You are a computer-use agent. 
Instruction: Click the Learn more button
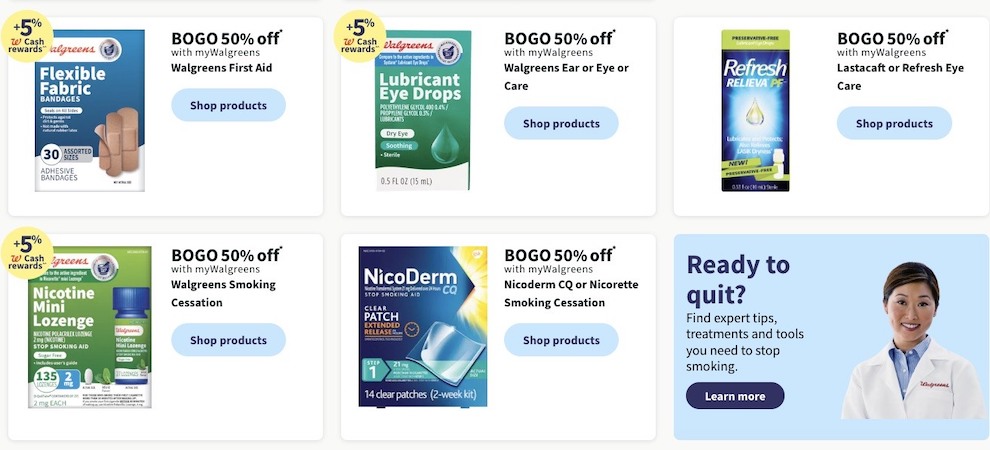coord(735,396)
